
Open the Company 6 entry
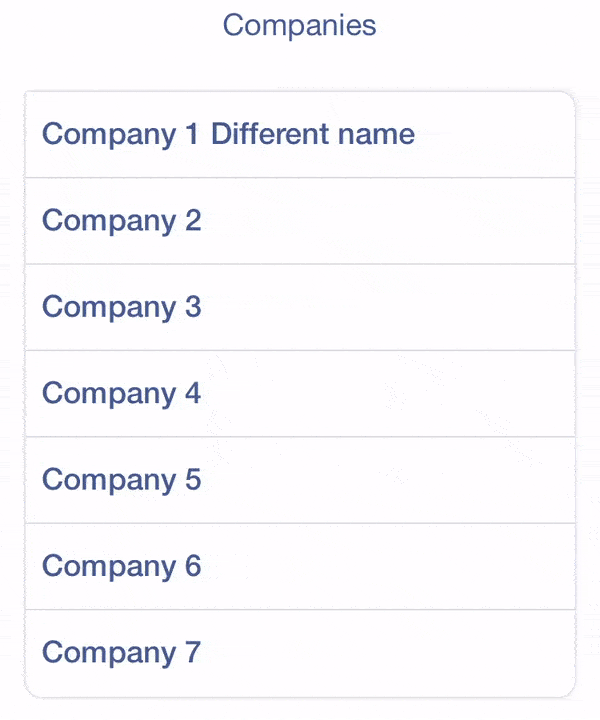pyautogui.click(x=300, y=566)
